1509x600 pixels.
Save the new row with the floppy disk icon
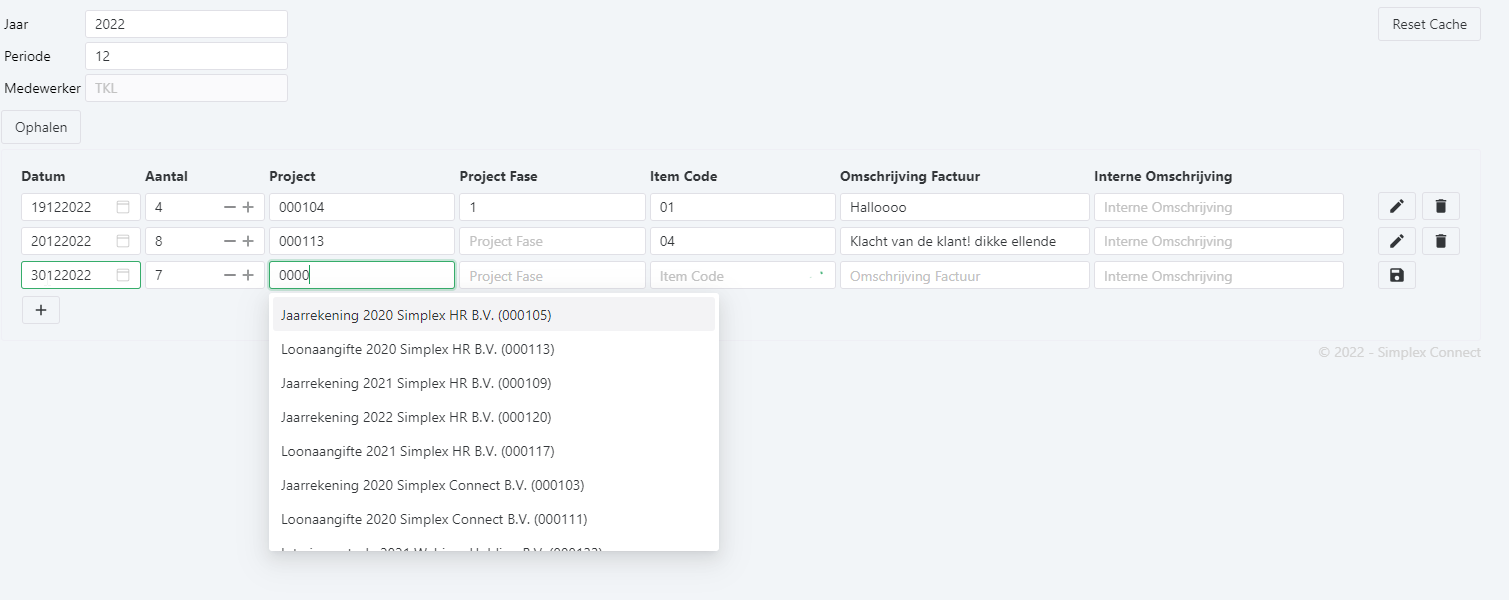(x=1396, y=275)
